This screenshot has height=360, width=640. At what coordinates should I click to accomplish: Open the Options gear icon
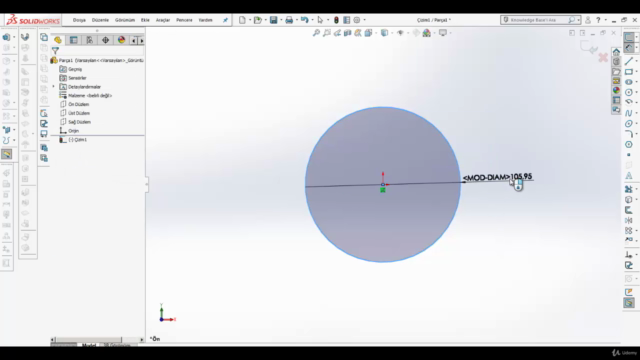pos(357,20)
